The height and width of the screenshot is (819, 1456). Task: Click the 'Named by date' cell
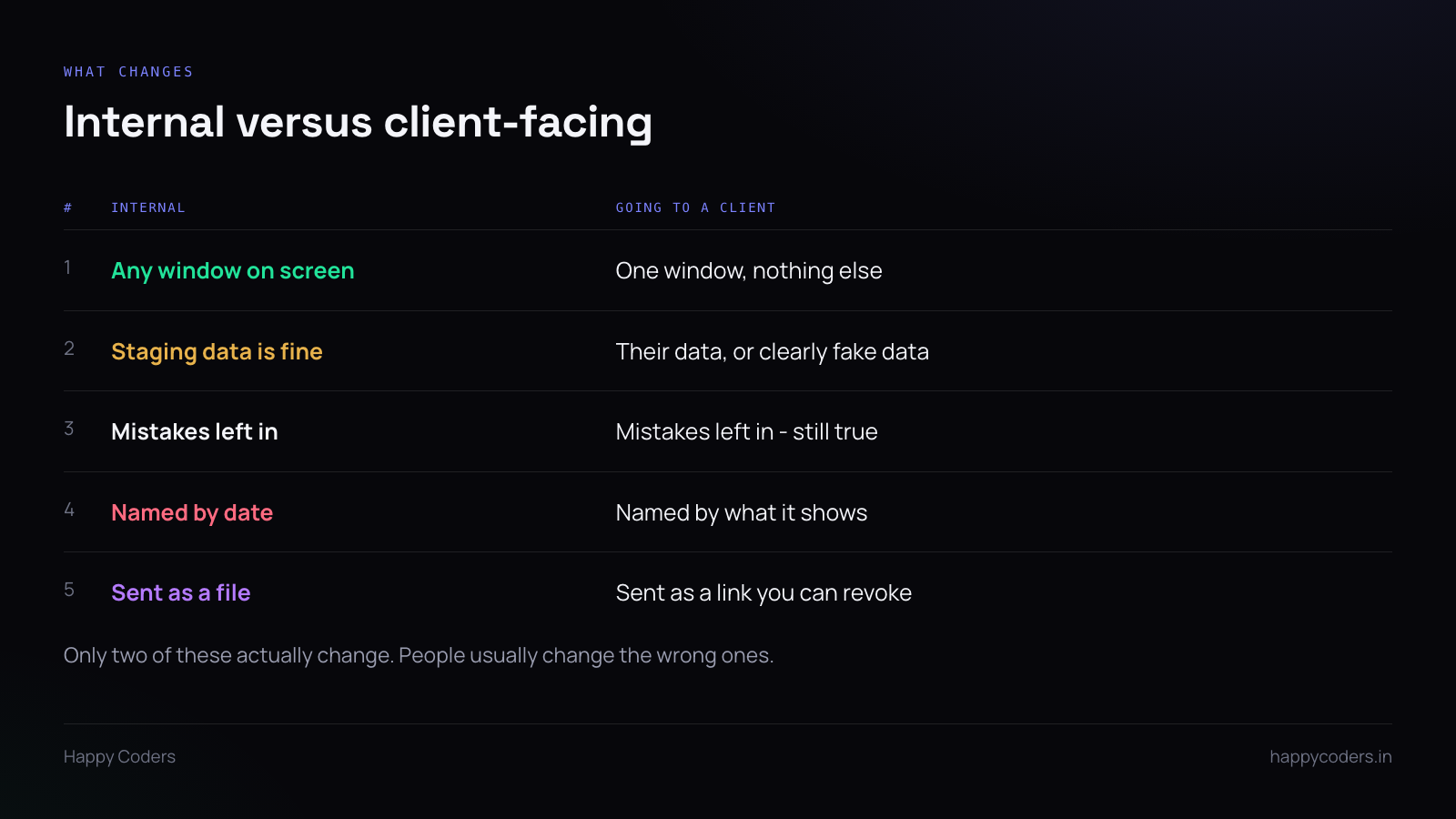192,513
